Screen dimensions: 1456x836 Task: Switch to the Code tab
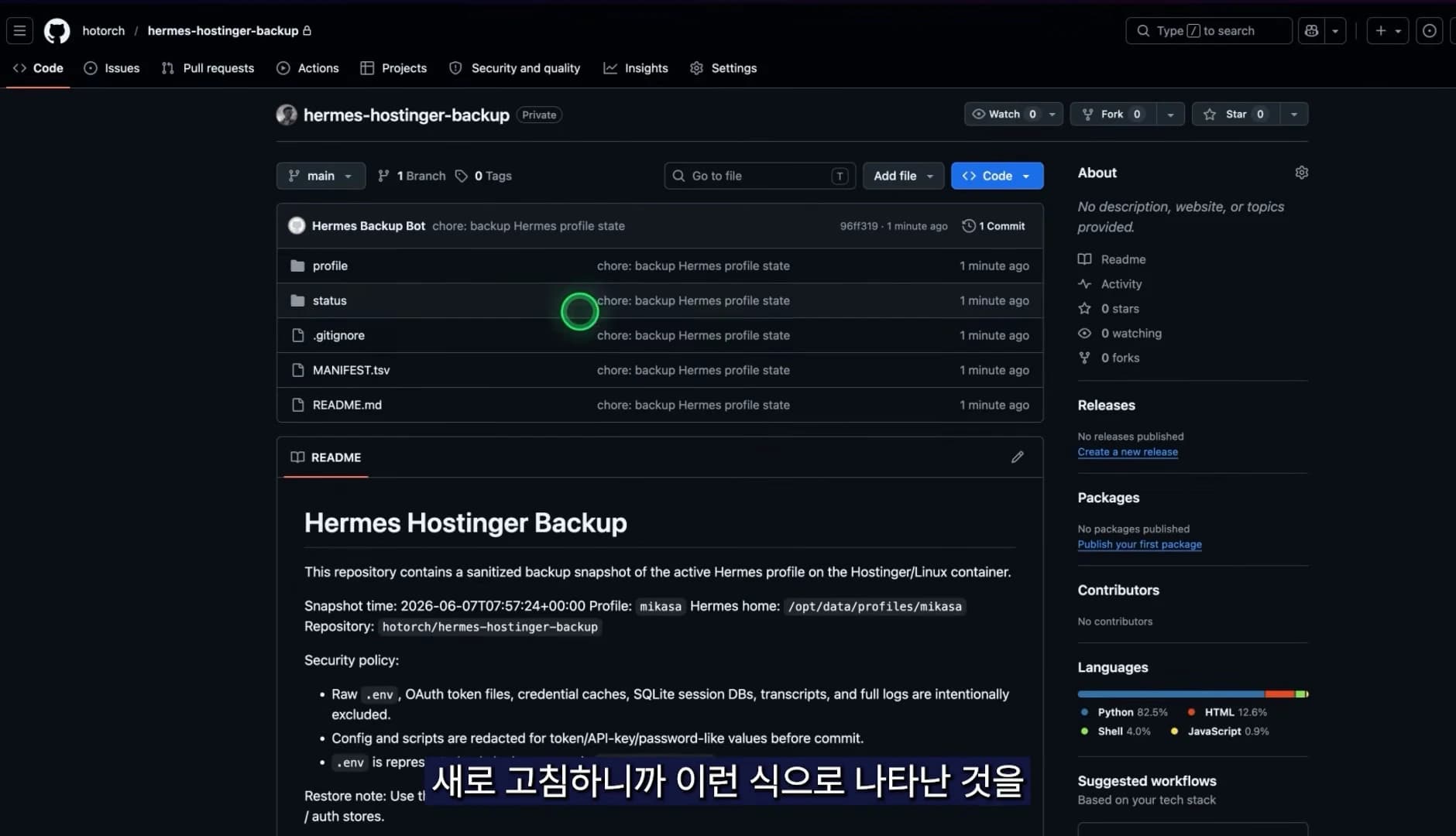pyautogui.click(x=38, y=68)
